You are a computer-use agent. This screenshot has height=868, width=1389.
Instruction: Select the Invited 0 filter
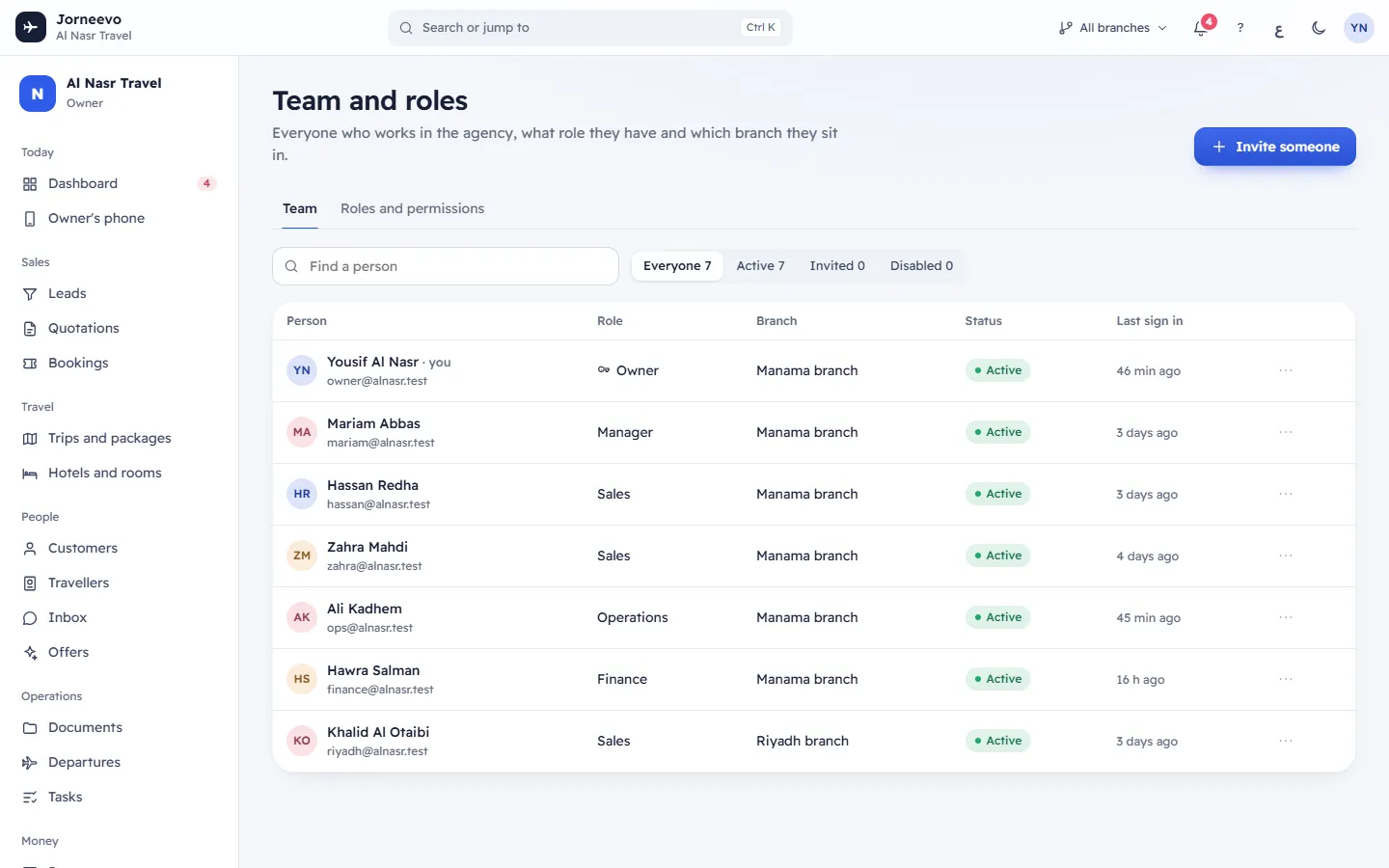click(x=837, y=266)
